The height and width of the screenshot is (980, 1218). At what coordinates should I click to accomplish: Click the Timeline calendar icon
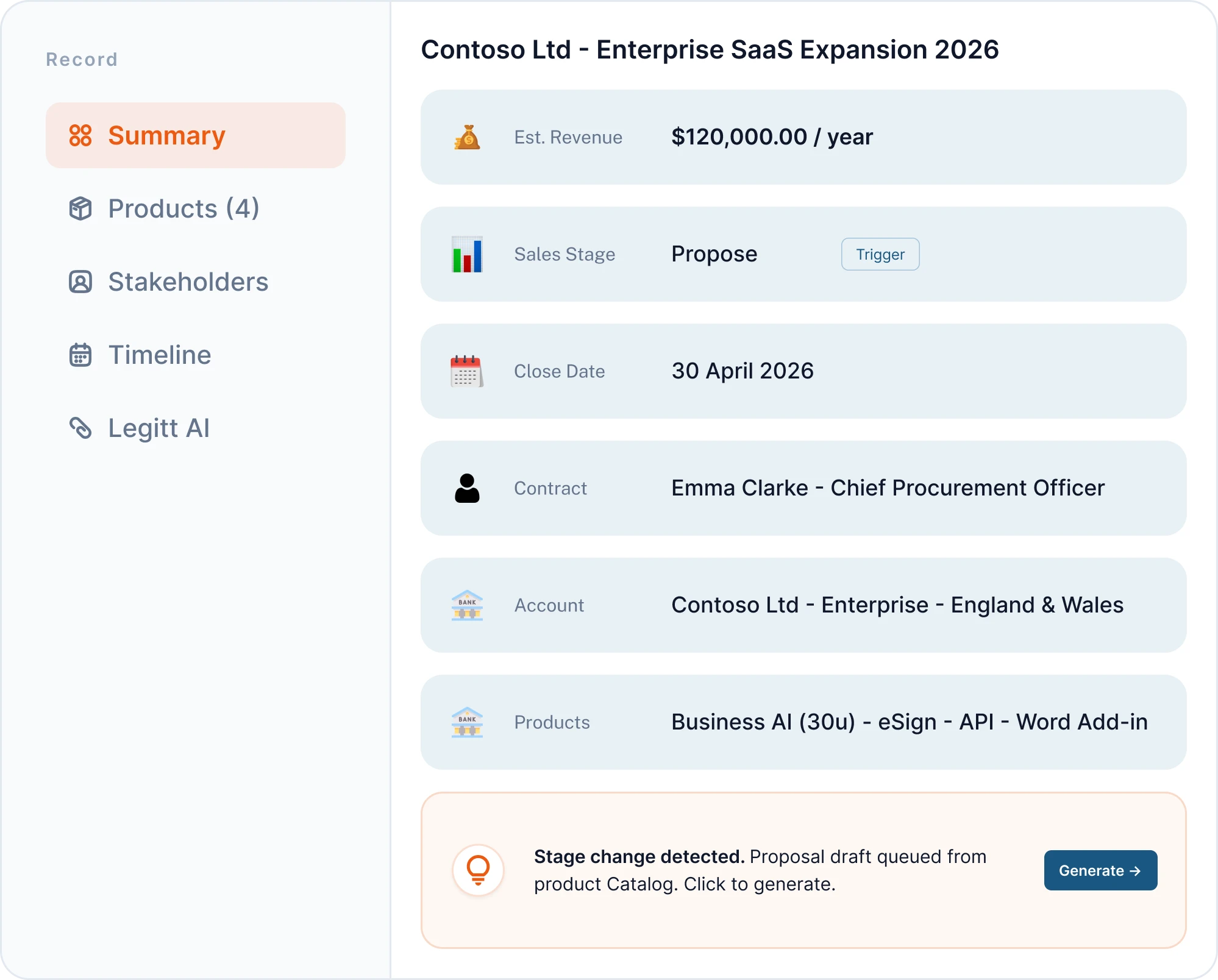(x=80, y=355)
